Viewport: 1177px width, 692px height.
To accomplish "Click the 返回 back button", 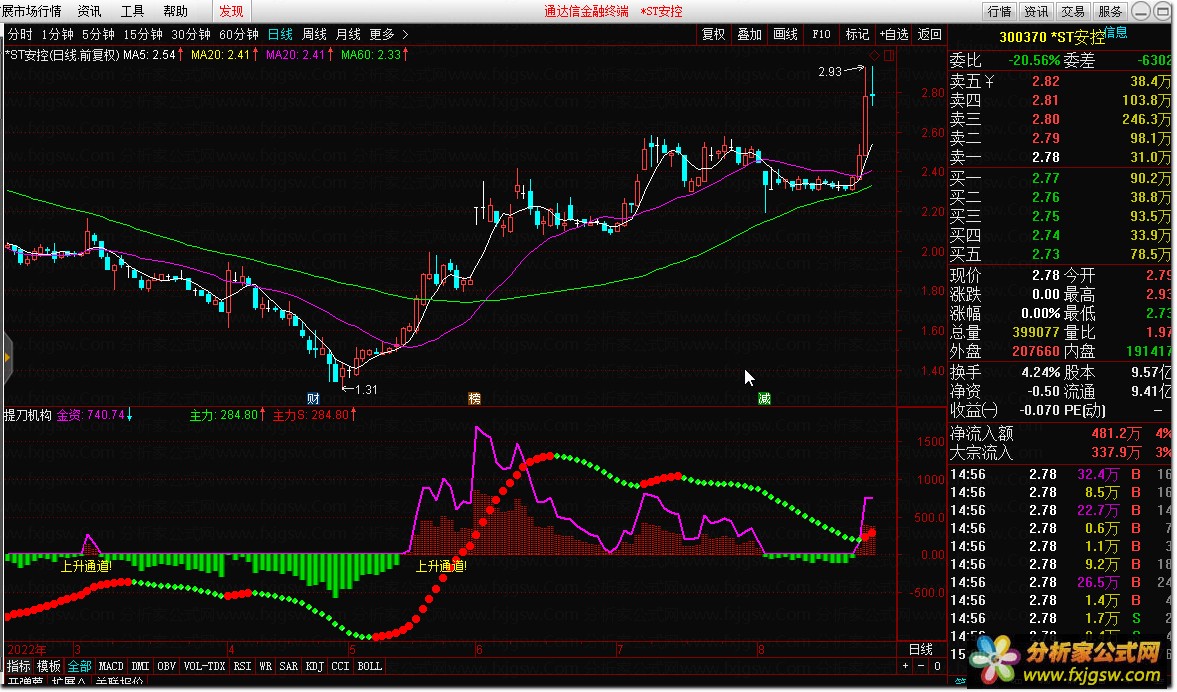I will click(x=929, y=35).
